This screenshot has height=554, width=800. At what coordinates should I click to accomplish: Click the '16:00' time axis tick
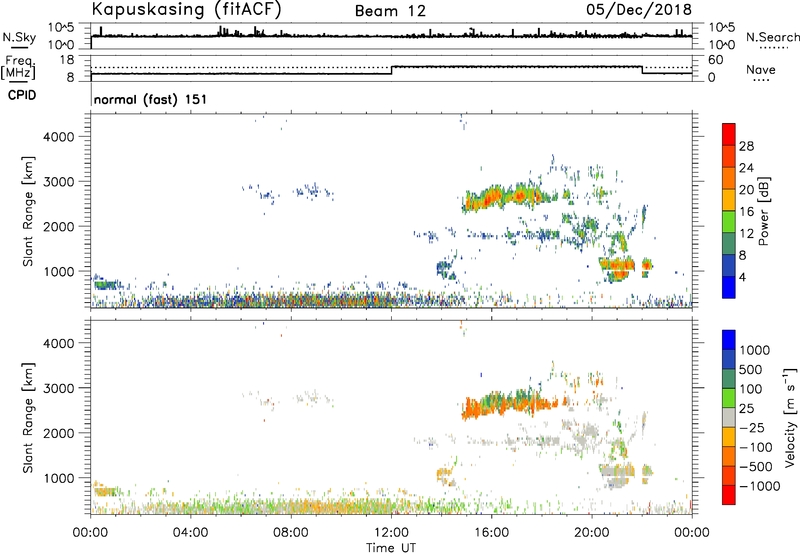click(491, 533)
